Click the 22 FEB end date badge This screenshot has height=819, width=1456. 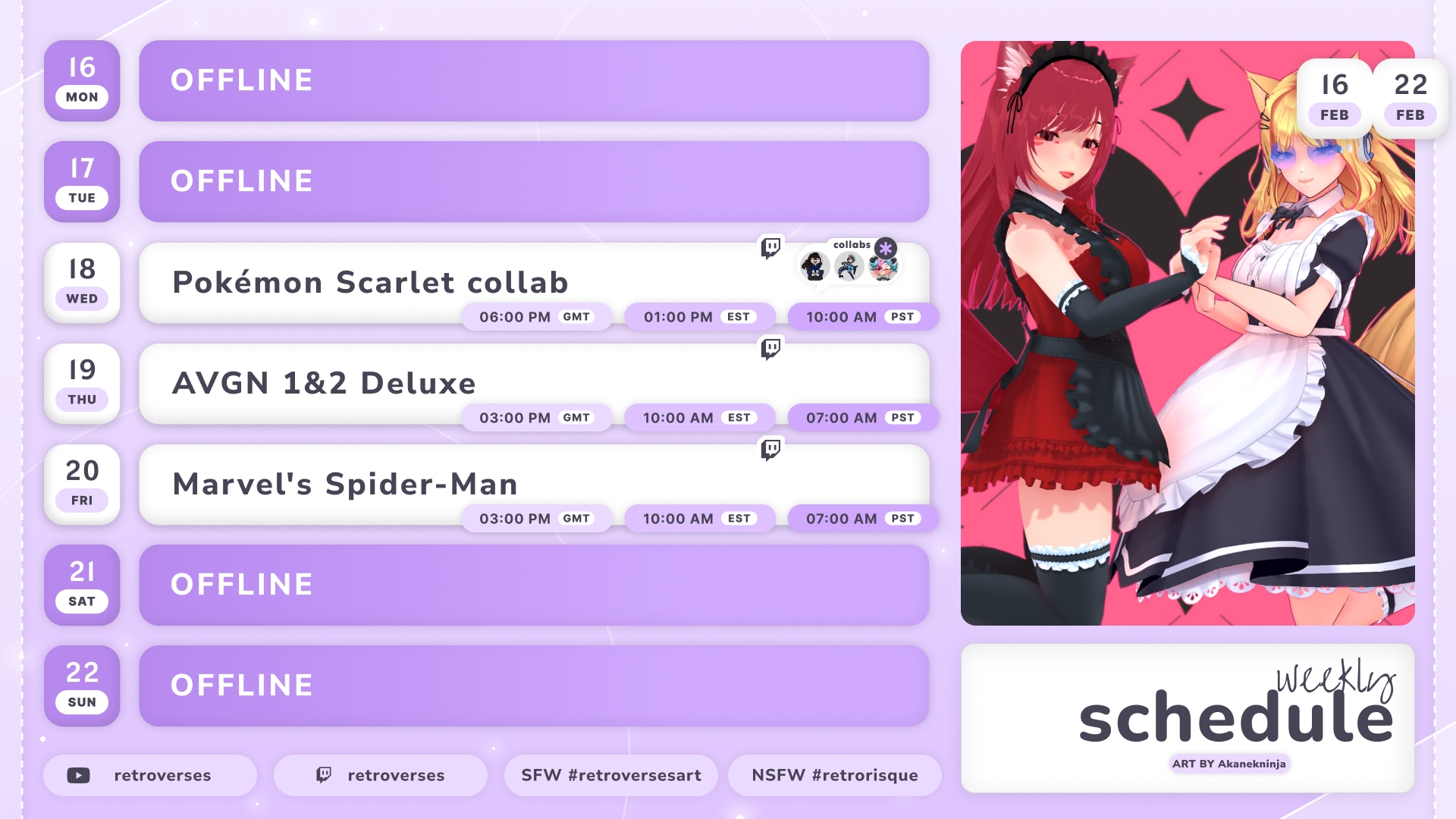click(x=1410, y=99)
